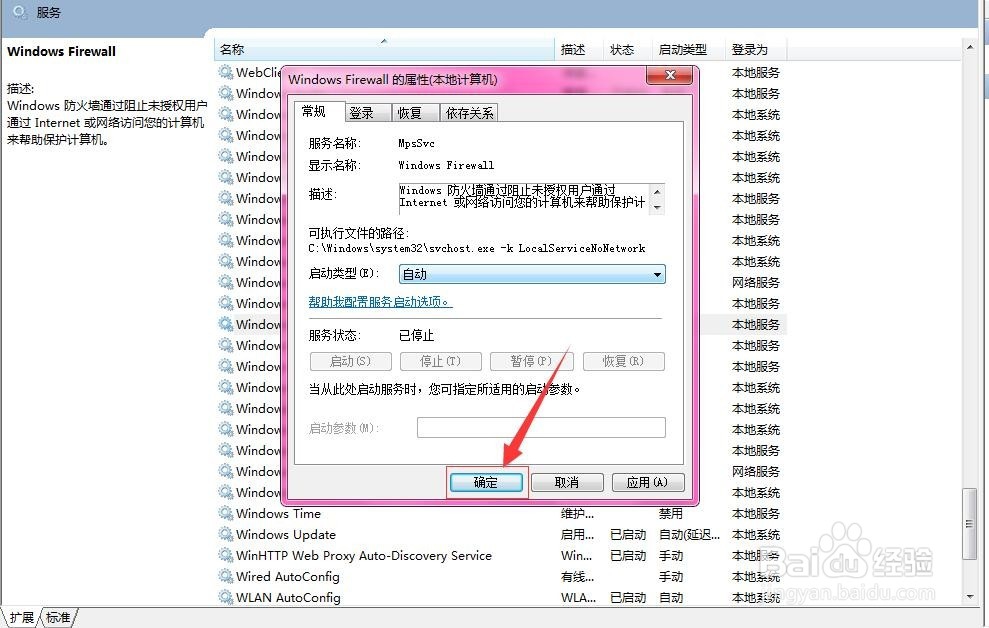The image size is (989, 628).
Task: Click the gear icon beside WinHTTP Web Proxy service
Action: (226, 555)
